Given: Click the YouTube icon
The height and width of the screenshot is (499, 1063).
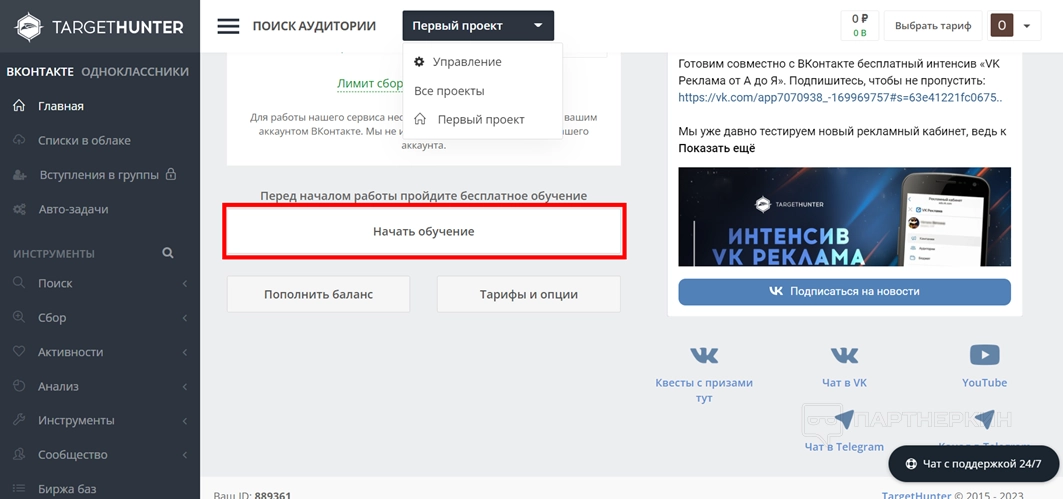Looking at the screenshot, I should [x=984, y=355].
